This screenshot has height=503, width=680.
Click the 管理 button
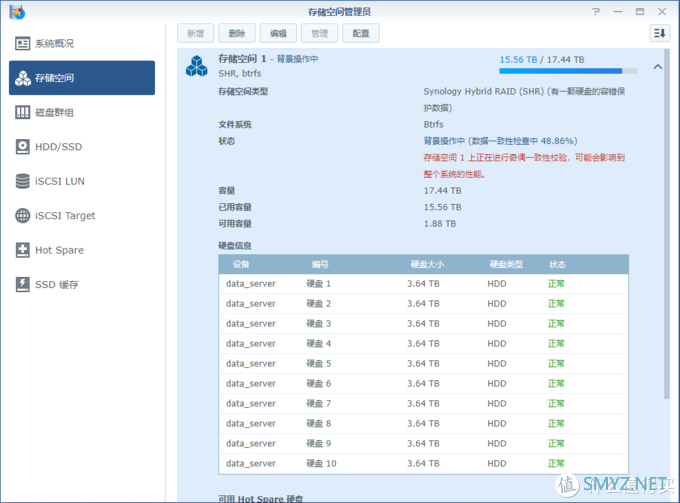[320, 33]
